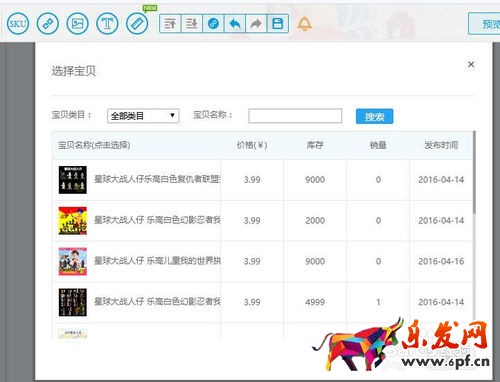Select item 星球大战人仔 乐高儿童我的世界拼

[x=157, y=261]
